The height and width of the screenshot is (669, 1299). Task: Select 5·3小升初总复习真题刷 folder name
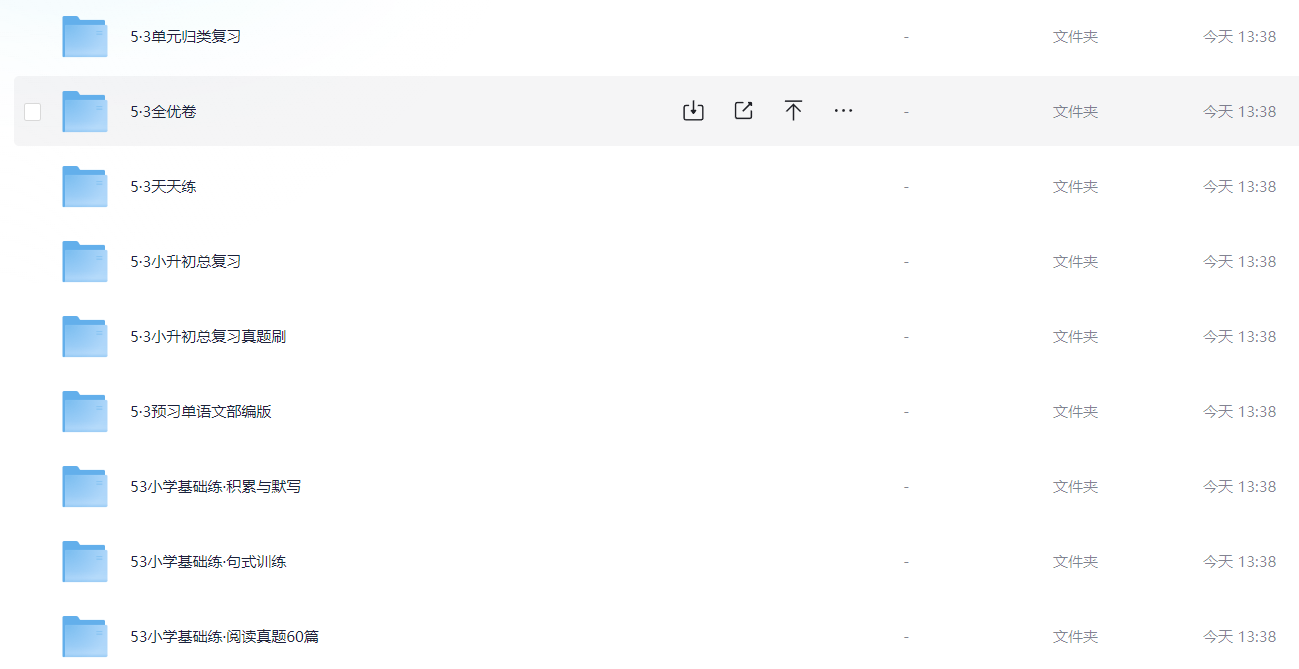(x=208, y=337)
